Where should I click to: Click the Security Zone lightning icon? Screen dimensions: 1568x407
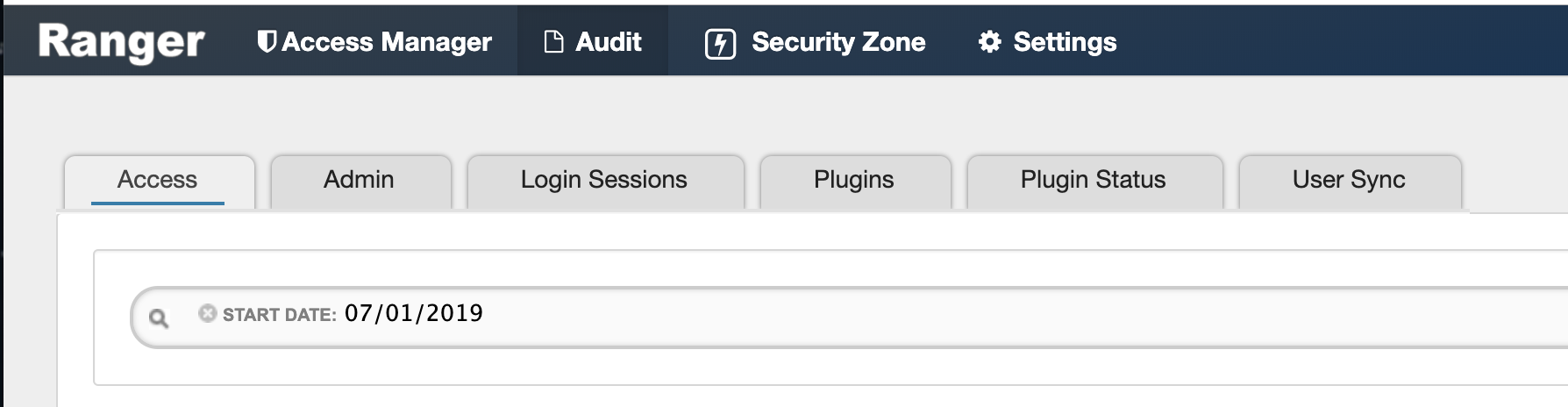pyautogui.click(x=720, y=43)
